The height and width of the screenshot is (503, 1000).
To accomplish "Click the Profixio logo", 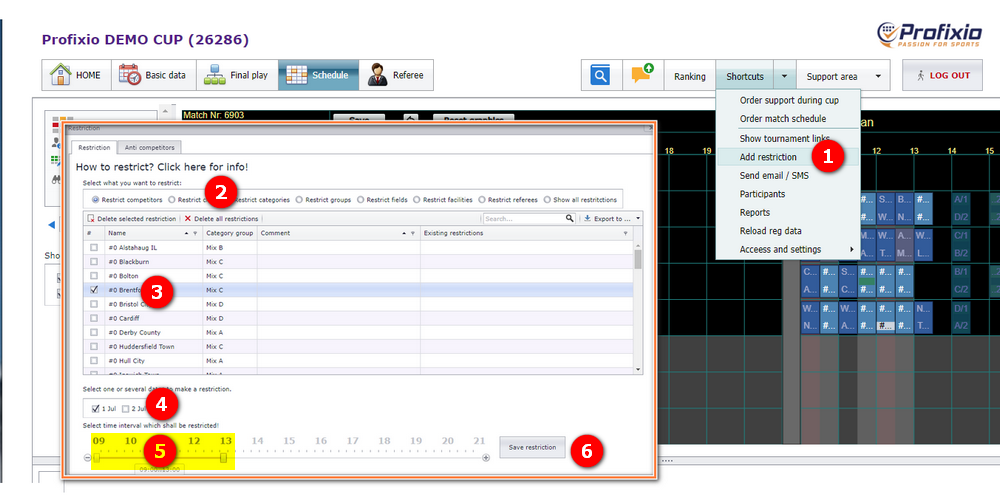I will [x=930, y=35].
